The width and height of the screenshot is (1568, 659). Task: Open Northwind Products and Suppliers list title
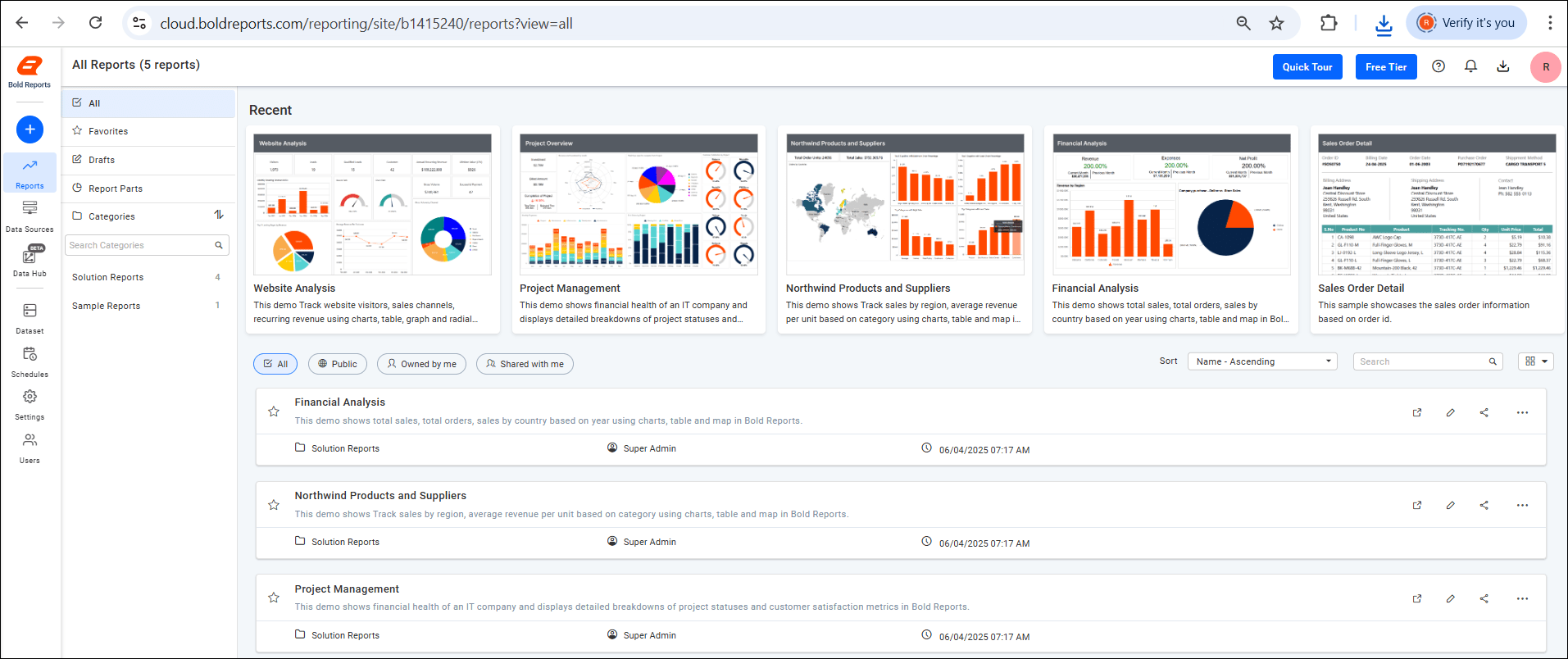(380, 496)
